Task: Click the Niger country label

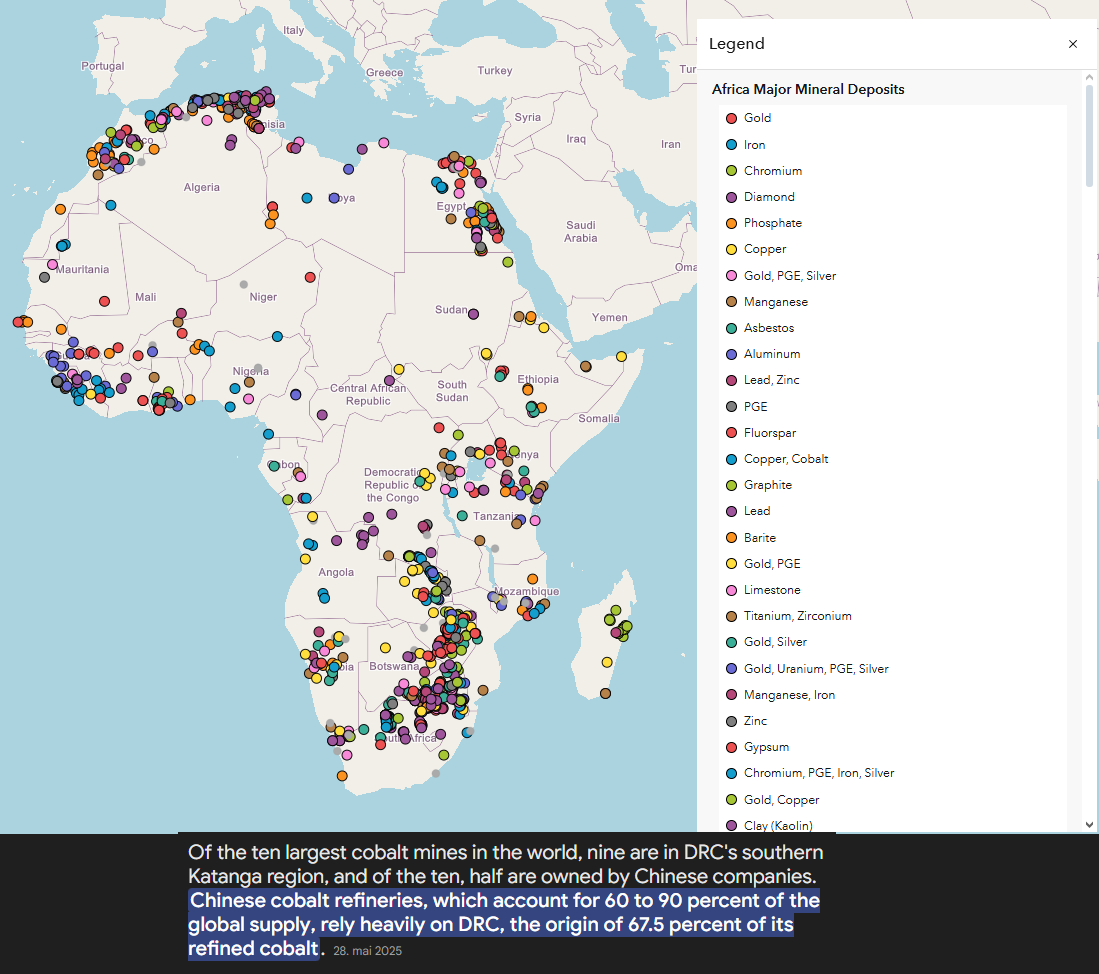Action: (264, 297)
